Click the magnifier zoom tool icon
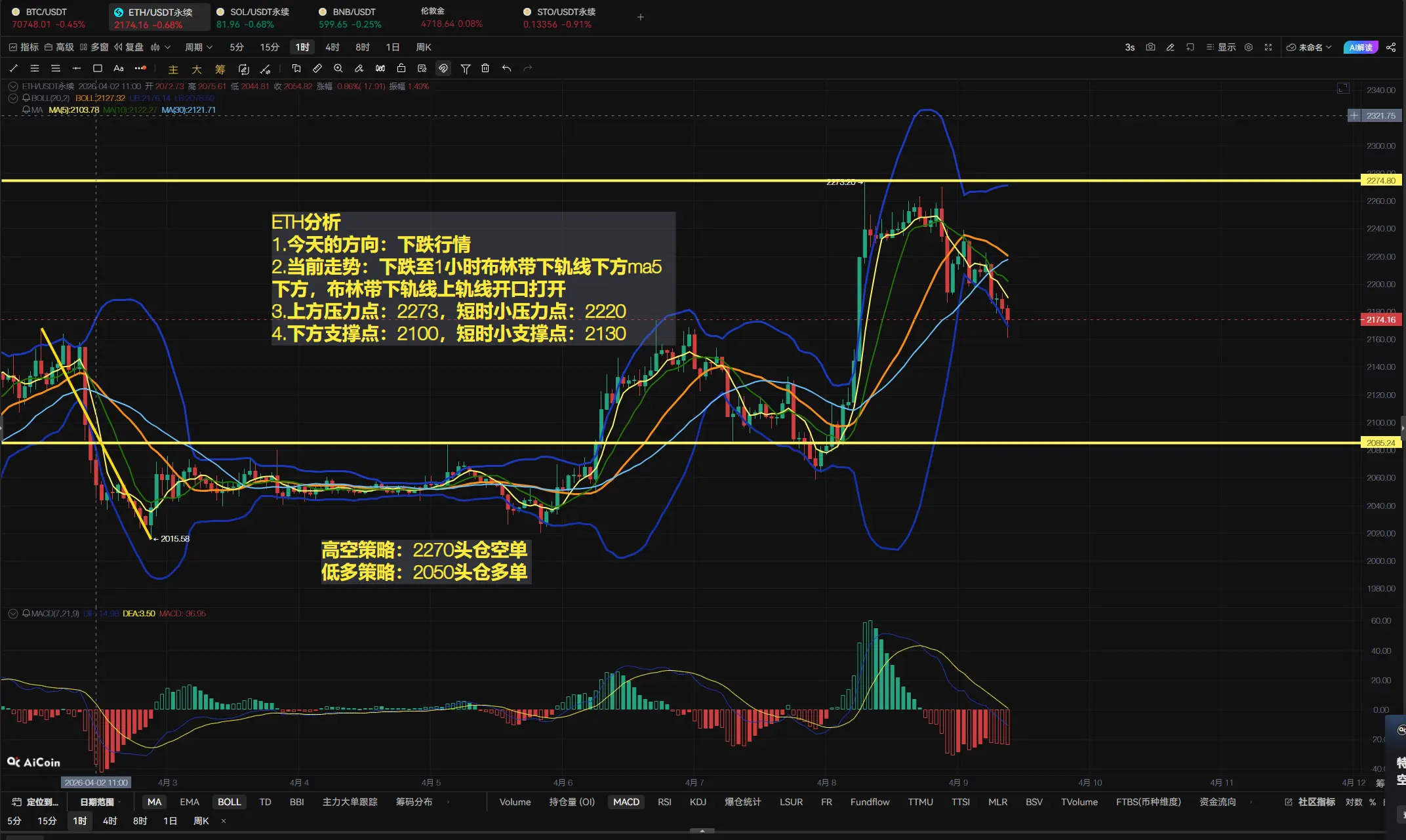This screenshot has width=1406, height=840. (x=338, y=68)
